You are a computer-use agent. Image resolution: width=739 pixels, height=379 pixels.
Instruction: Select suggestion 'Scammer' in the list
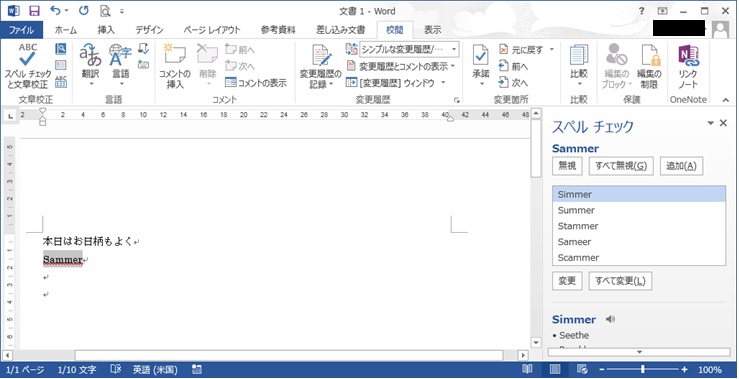639,257
